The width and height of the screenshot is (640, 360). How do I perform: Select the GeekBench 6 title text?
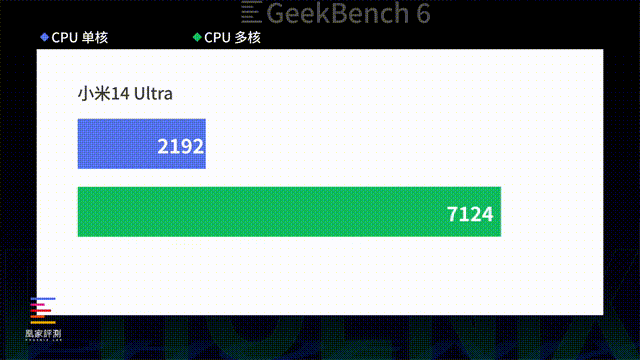click(x=348, y=13)
